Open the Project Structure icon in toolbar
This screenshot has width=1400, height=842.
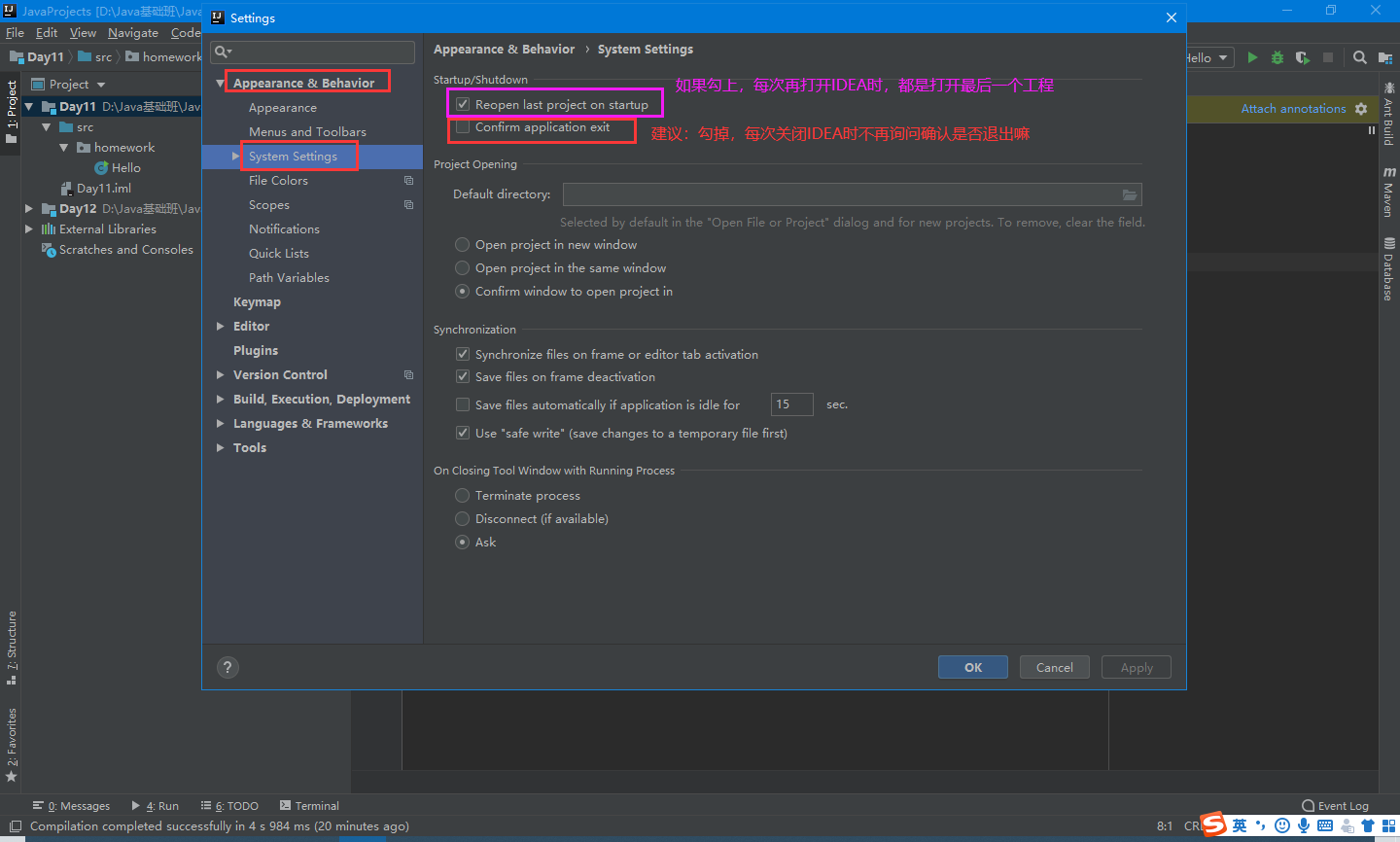(1386, 57)
